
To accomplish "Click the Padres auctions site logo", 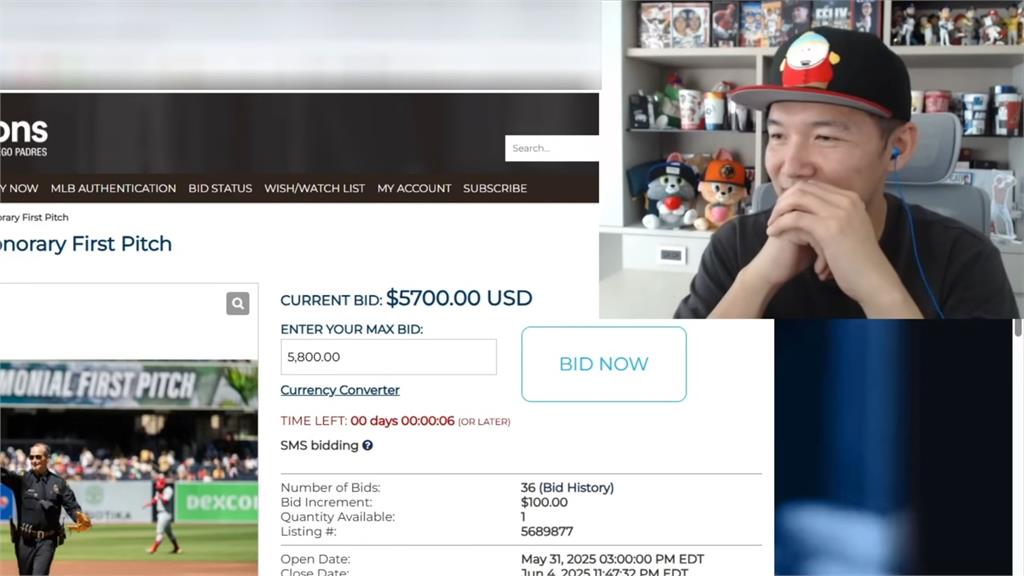I will click(x=24, y=137).
